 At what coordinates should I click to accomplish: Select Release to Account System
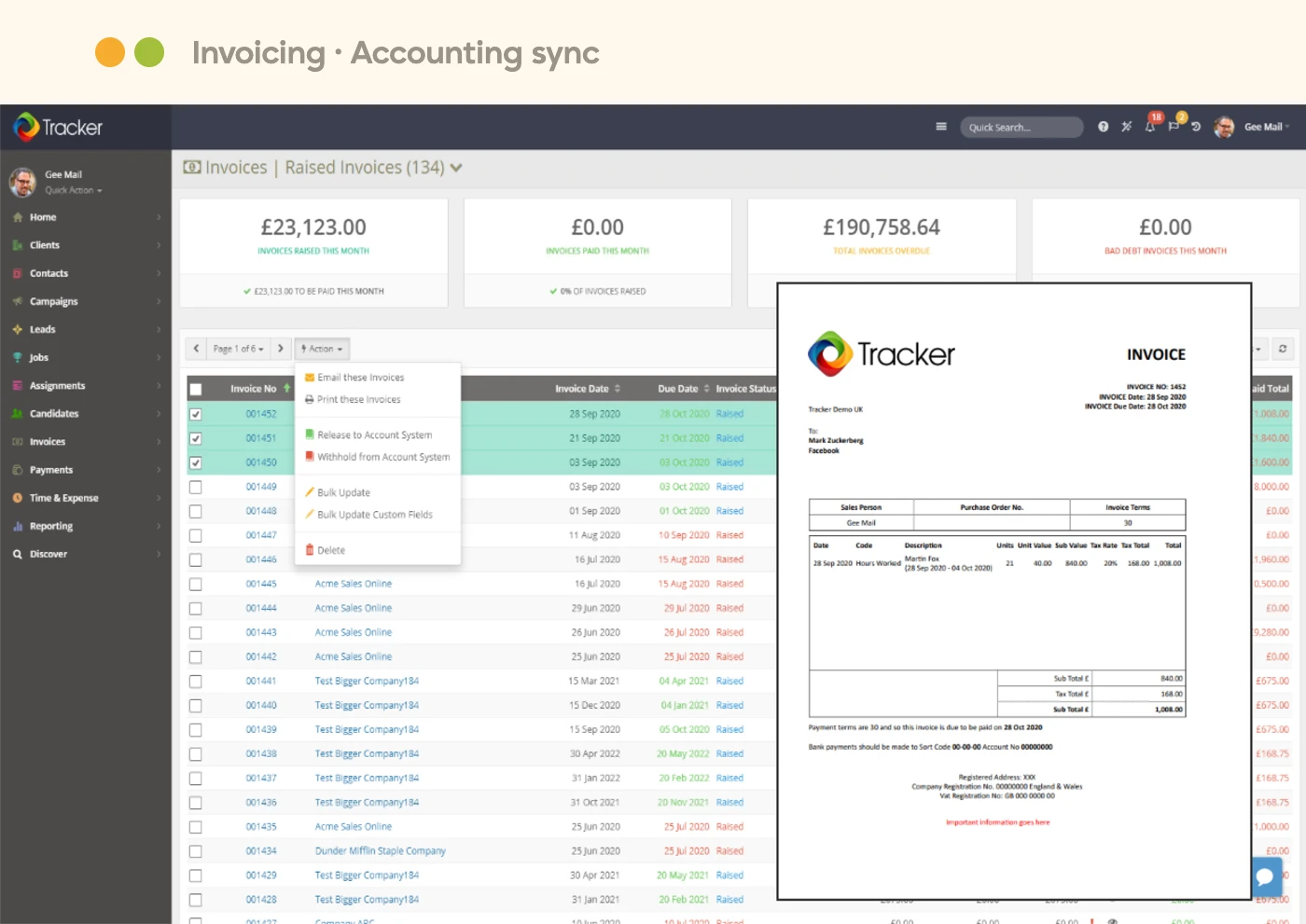point(374,434)
